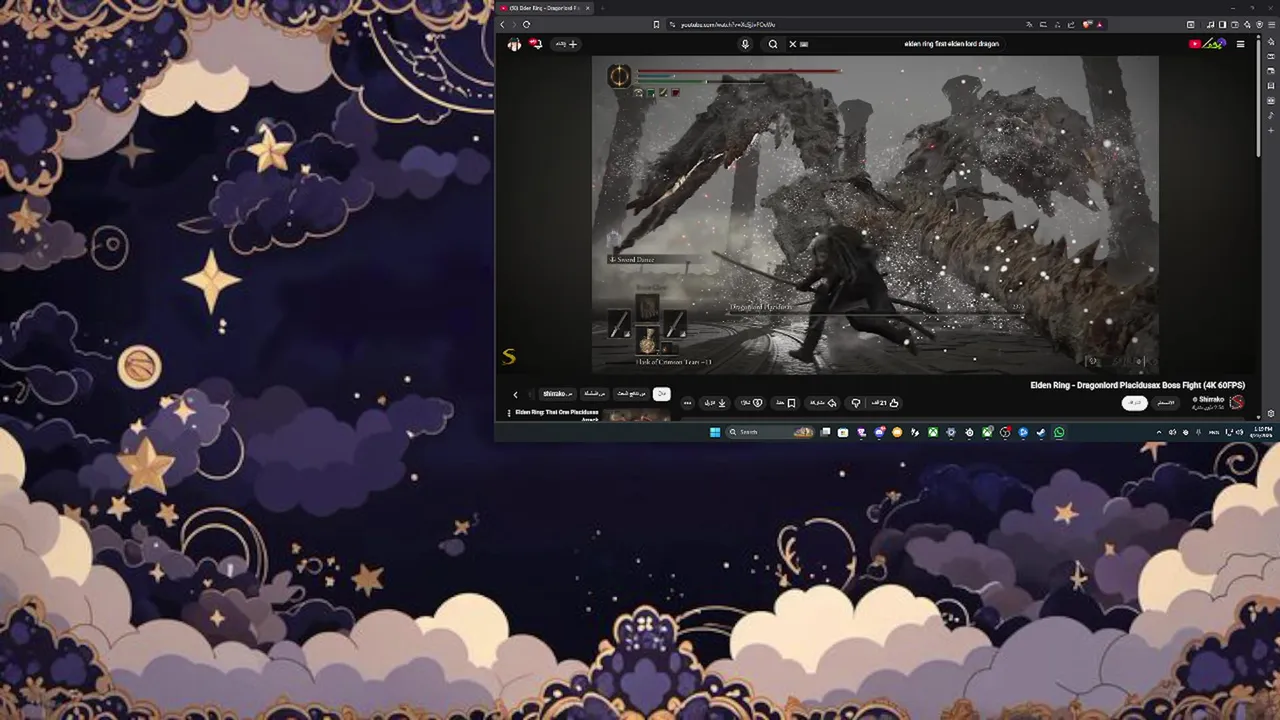Open Brave Shields icon in address bar

[1085, 24]
